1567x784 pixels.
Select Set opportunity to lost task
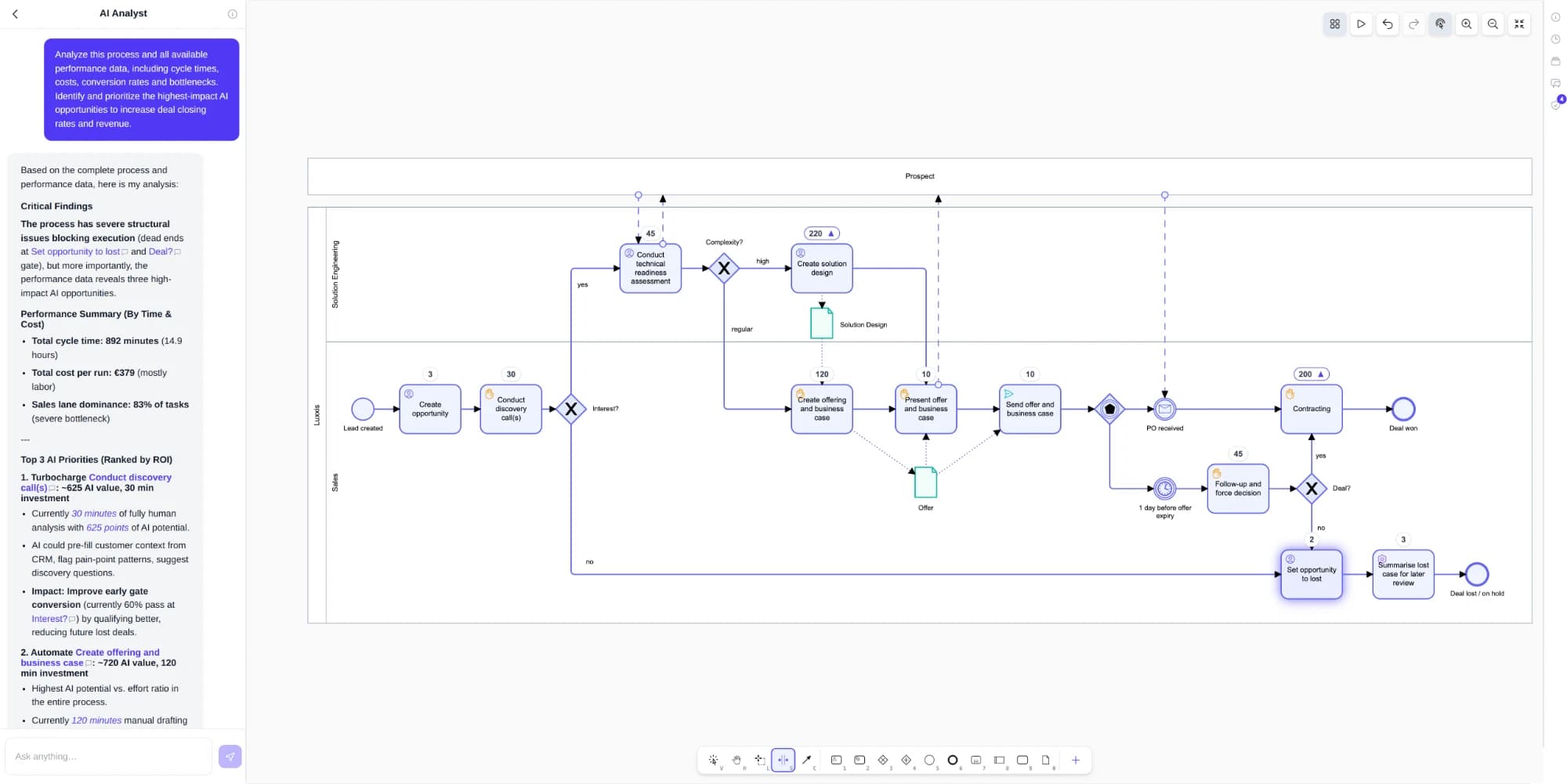coord(1312,574)
